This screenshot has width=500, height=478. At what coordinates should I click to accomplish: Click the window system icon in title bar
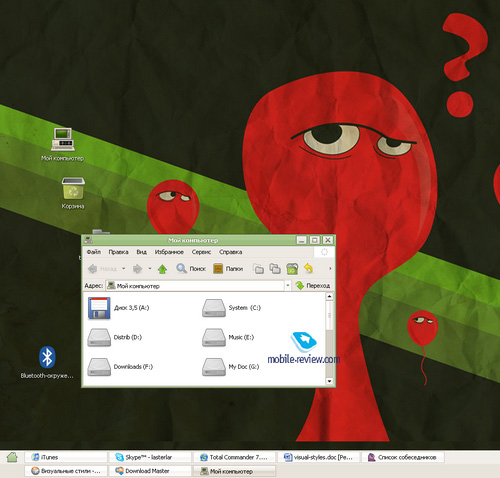coord(88,240)
